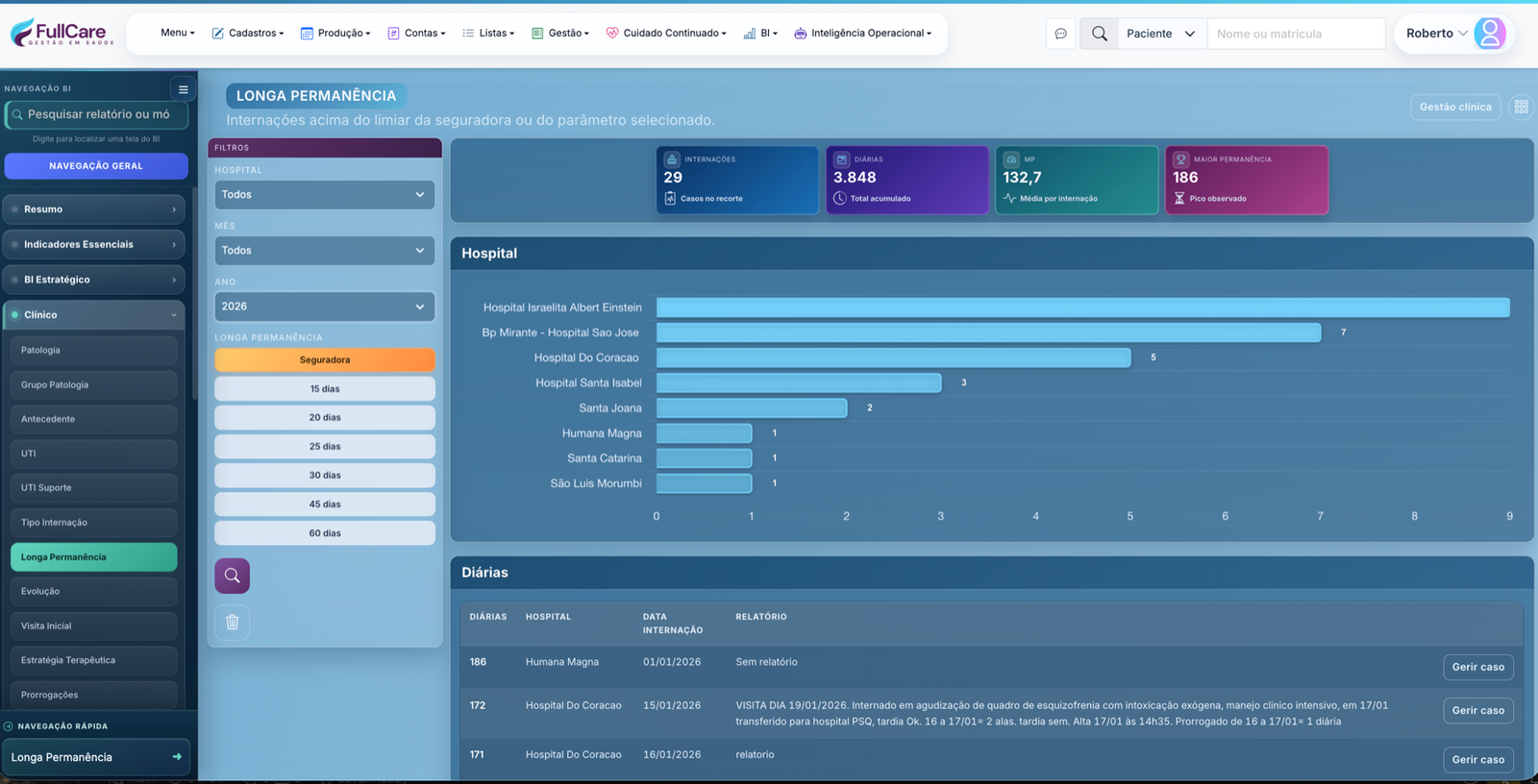Open the Estratégia Terapêutica report
Viewport: 1538px width, 784px height.
pos(93,661)
